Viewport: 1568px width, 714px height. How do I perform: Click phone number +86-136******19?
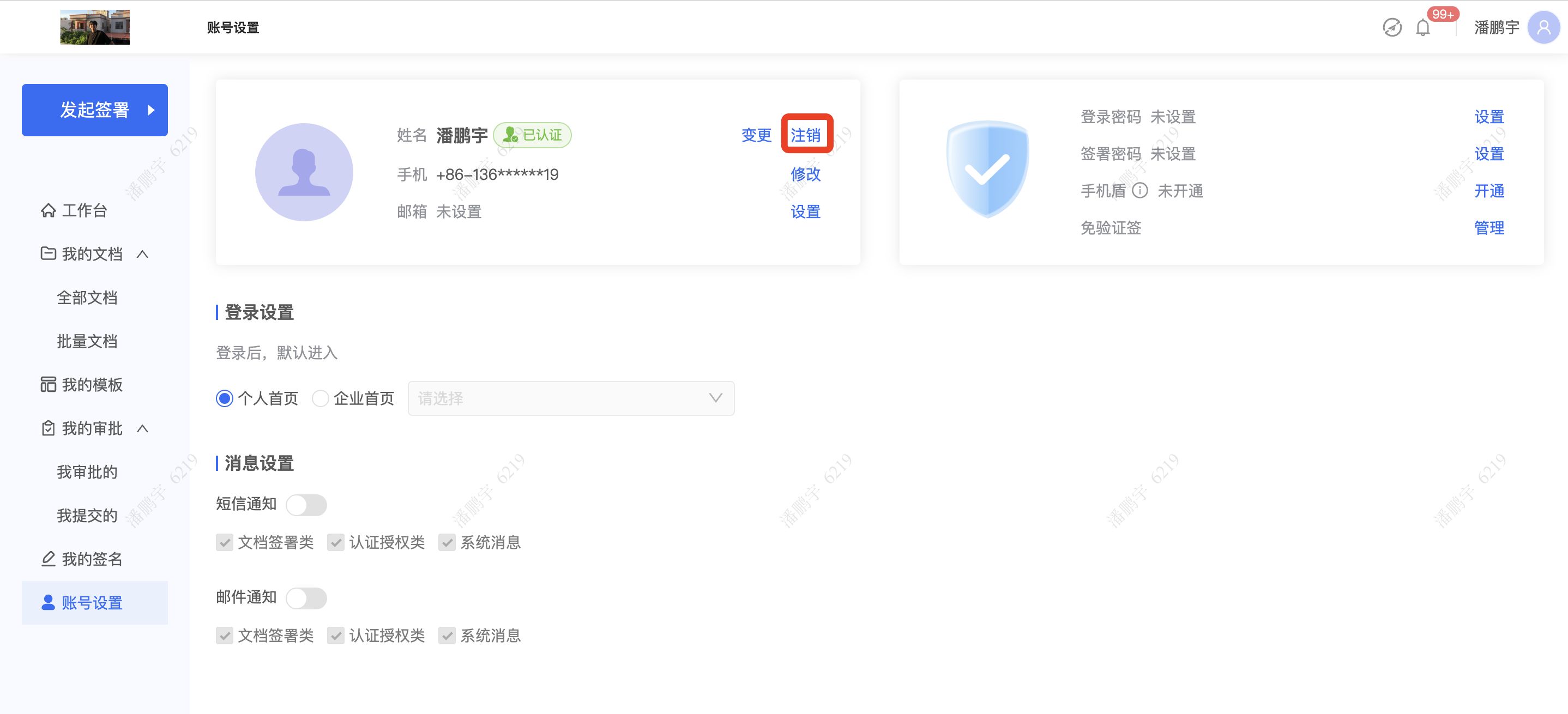pos(497,175)
